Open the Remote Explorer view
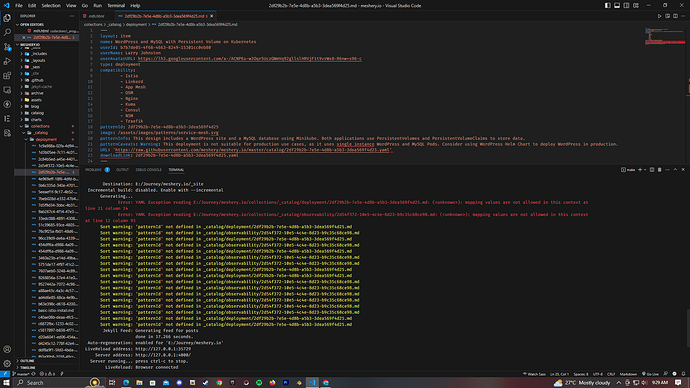 click(7, 90)
